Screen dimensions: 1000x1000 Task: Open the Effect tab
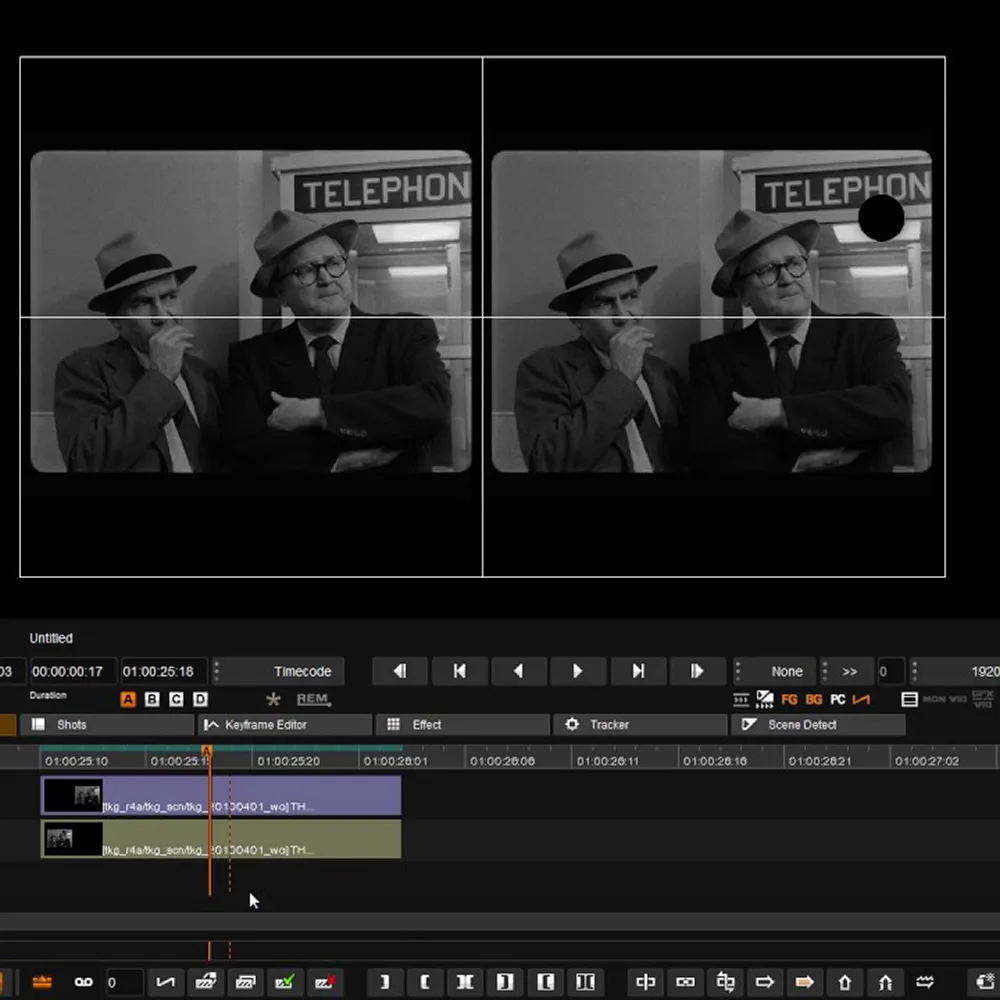[x=462, y=725]
